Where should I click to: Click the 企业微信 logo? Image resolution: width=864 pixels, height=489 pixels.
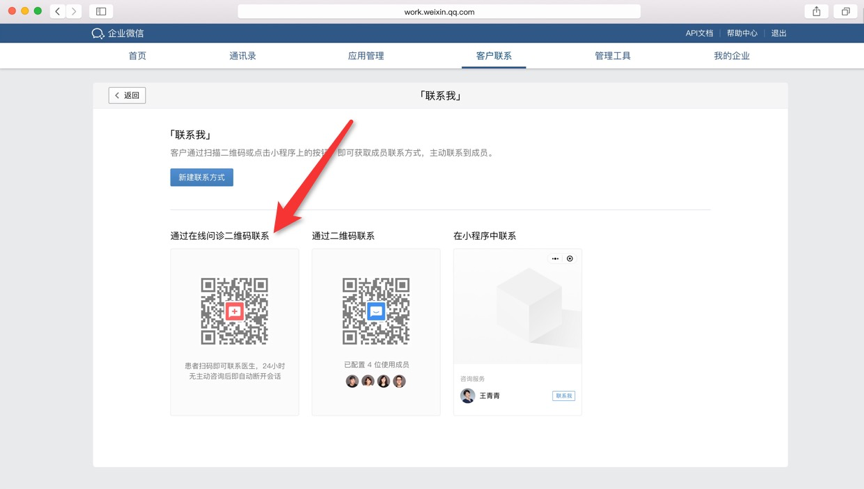(x=117, y=33)
